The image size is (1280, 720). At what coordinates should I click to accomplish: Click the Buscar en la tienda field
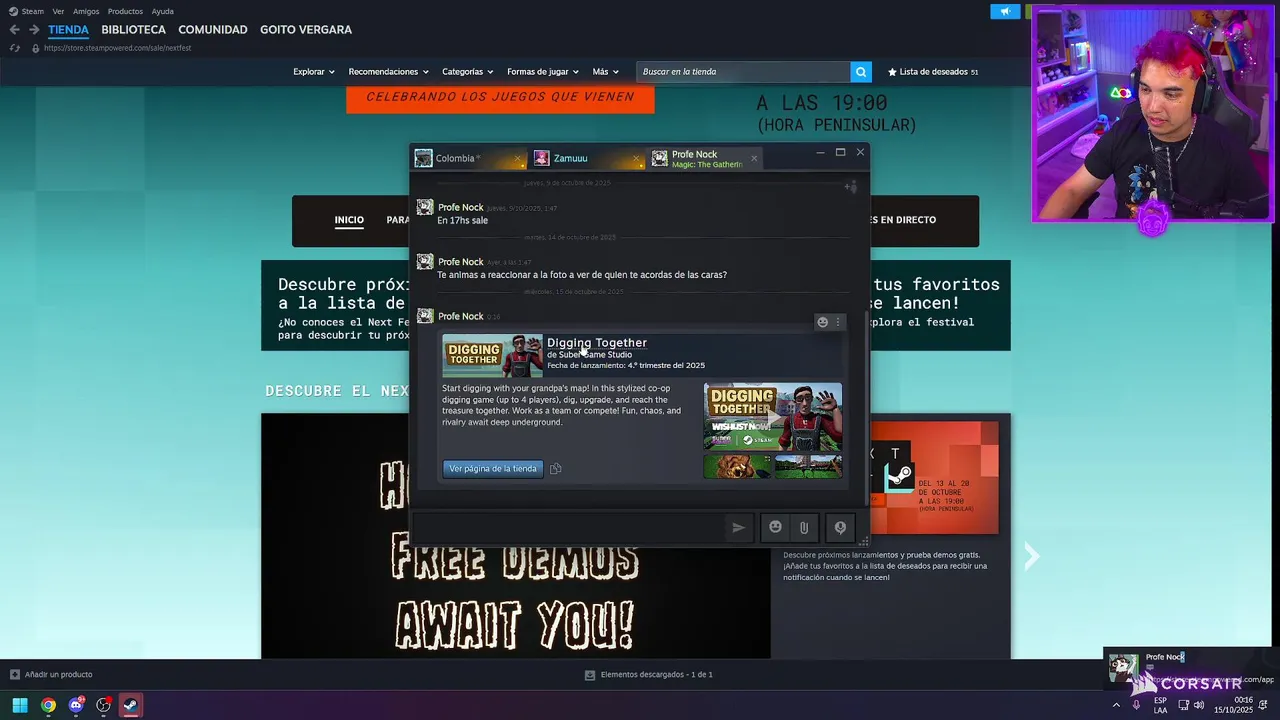(743, 72)
